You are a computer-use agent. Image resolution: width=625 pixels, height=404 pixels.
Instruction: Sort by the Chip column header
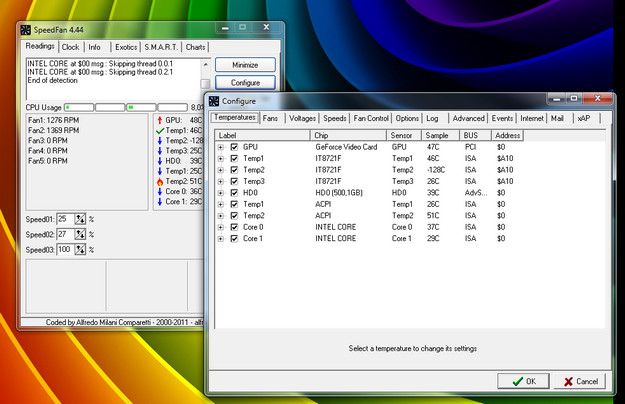[x=348, y=135]
